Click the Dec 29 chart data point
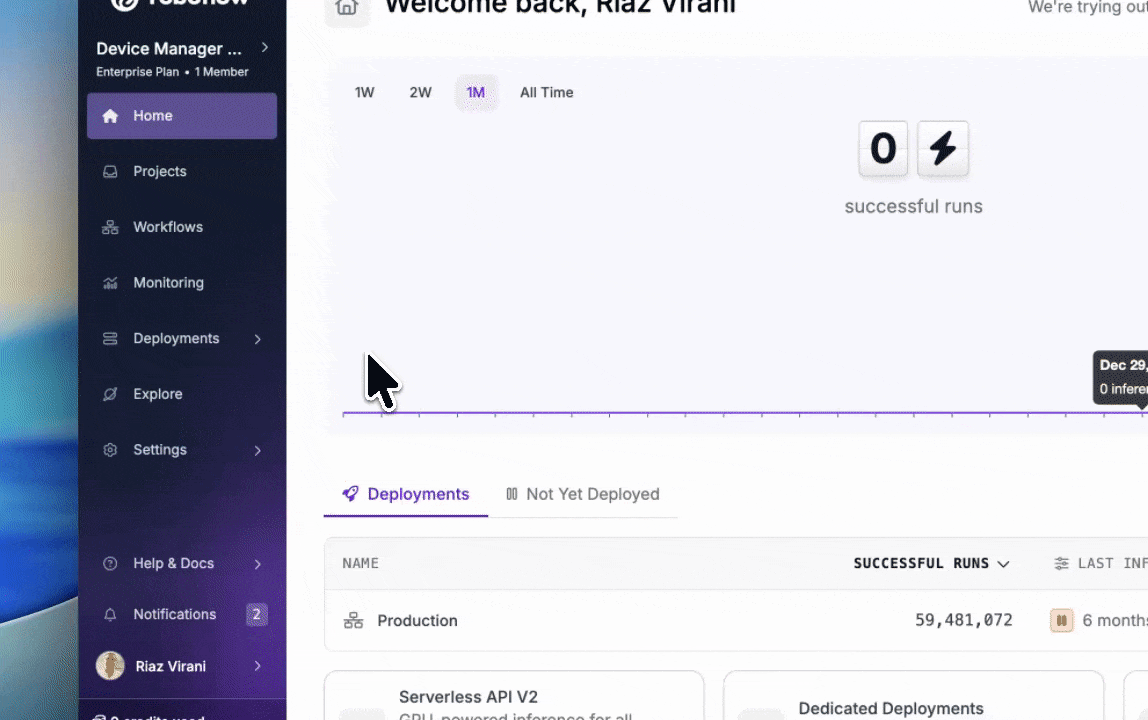 click(x=1142, y=412)
